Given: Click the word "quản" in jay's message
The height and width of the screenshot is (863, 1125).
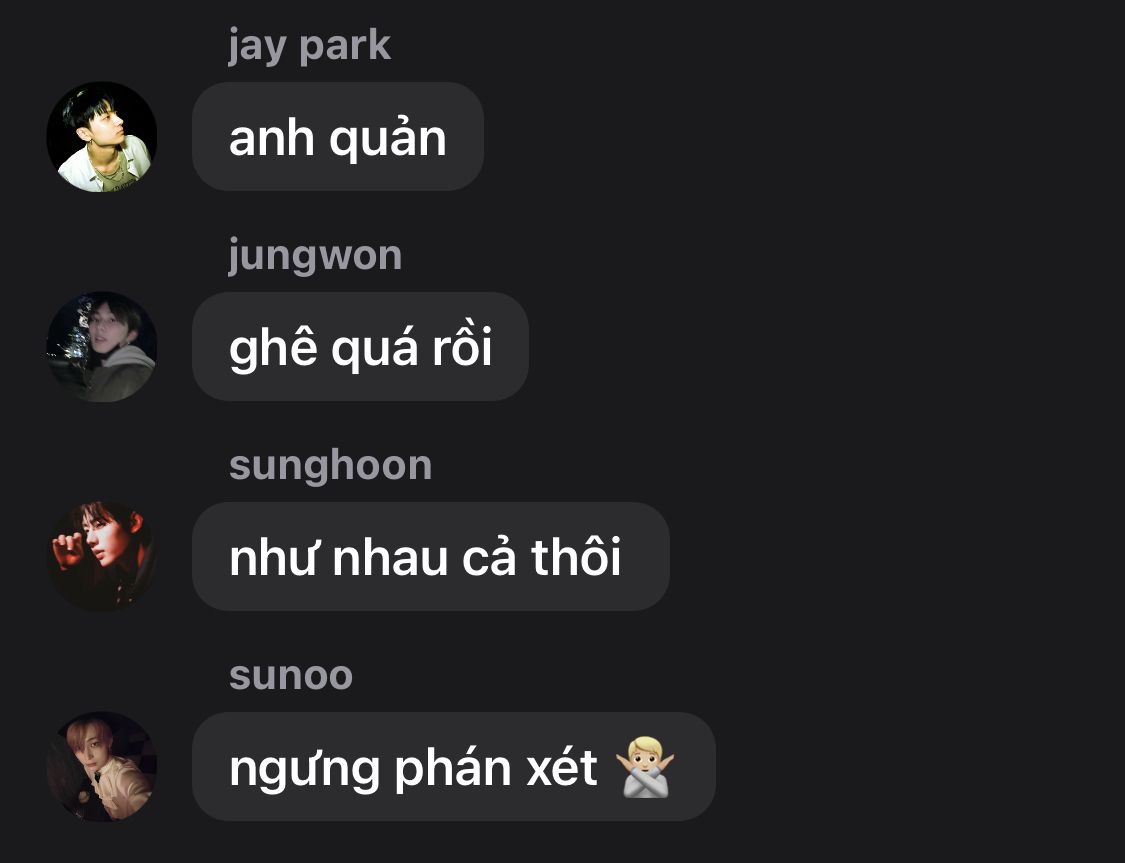Looking at the screenshot, I should (x=387, y=139).
